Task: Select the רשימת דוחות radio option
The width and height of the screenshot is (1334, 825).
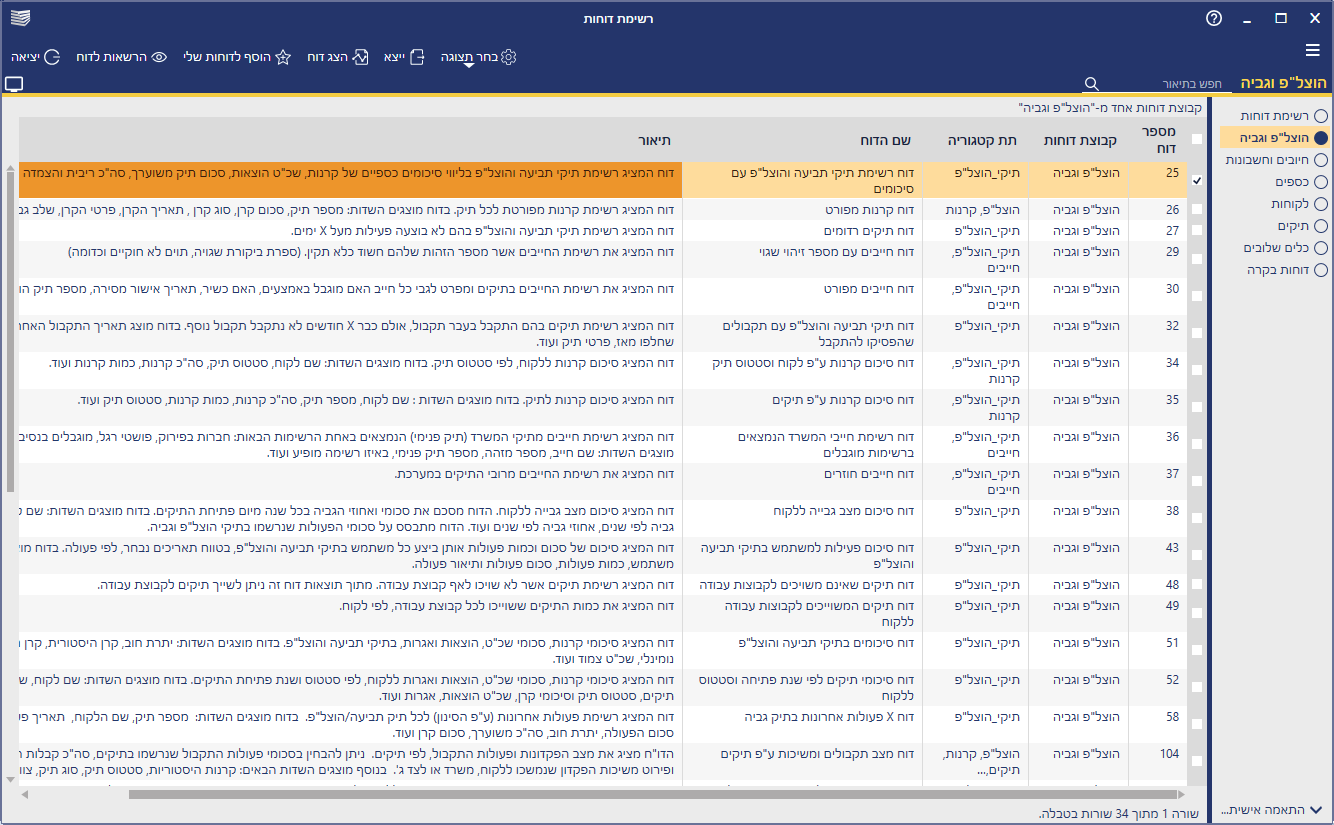Action: tap(1320, 116)
